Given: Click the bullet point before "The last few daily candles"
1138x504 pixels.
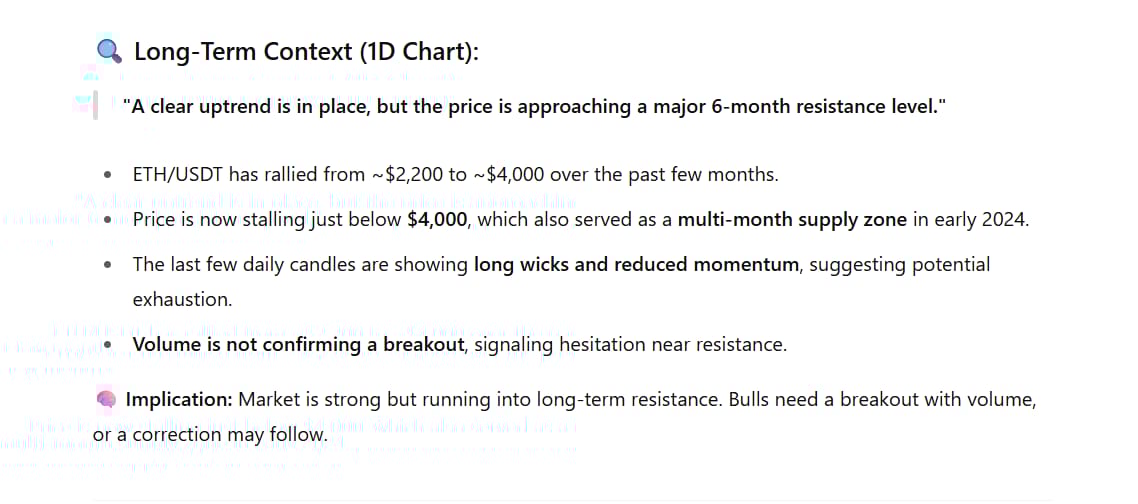Looking at the screenshot, I should [107, 265].
